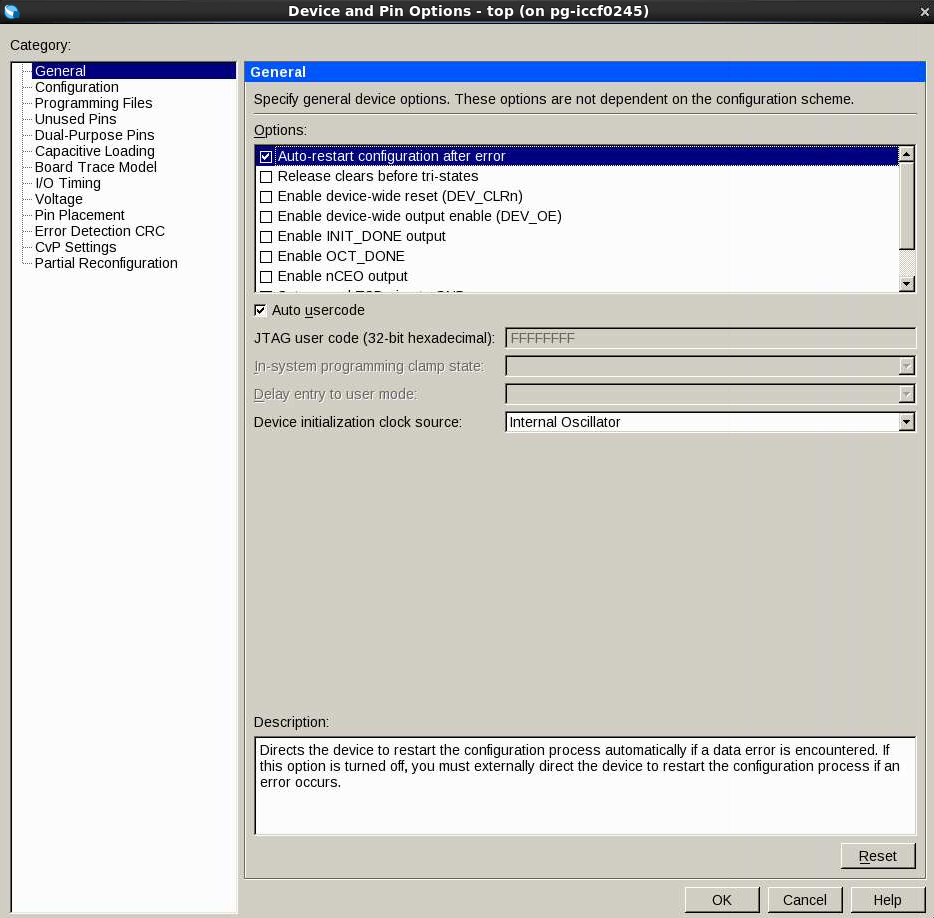Click the JTAG user code field
Screen dimensions: 934x918
pos(710,338)
